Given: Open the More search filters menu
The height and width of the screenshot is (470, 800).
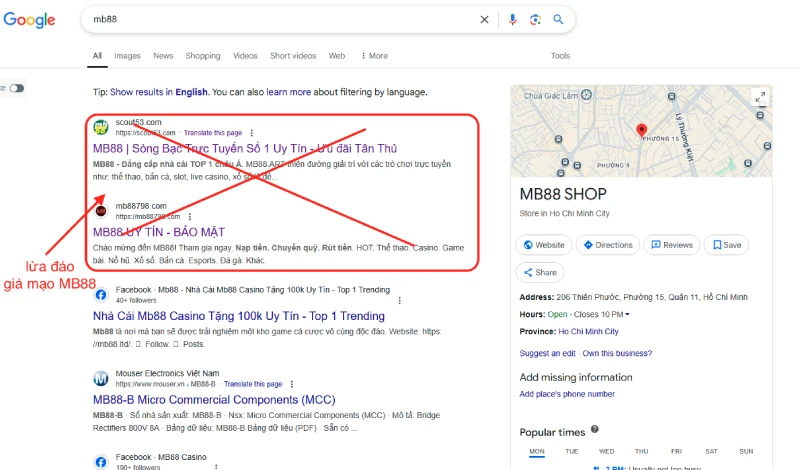Looking at the screenshot, I should 374,56.
